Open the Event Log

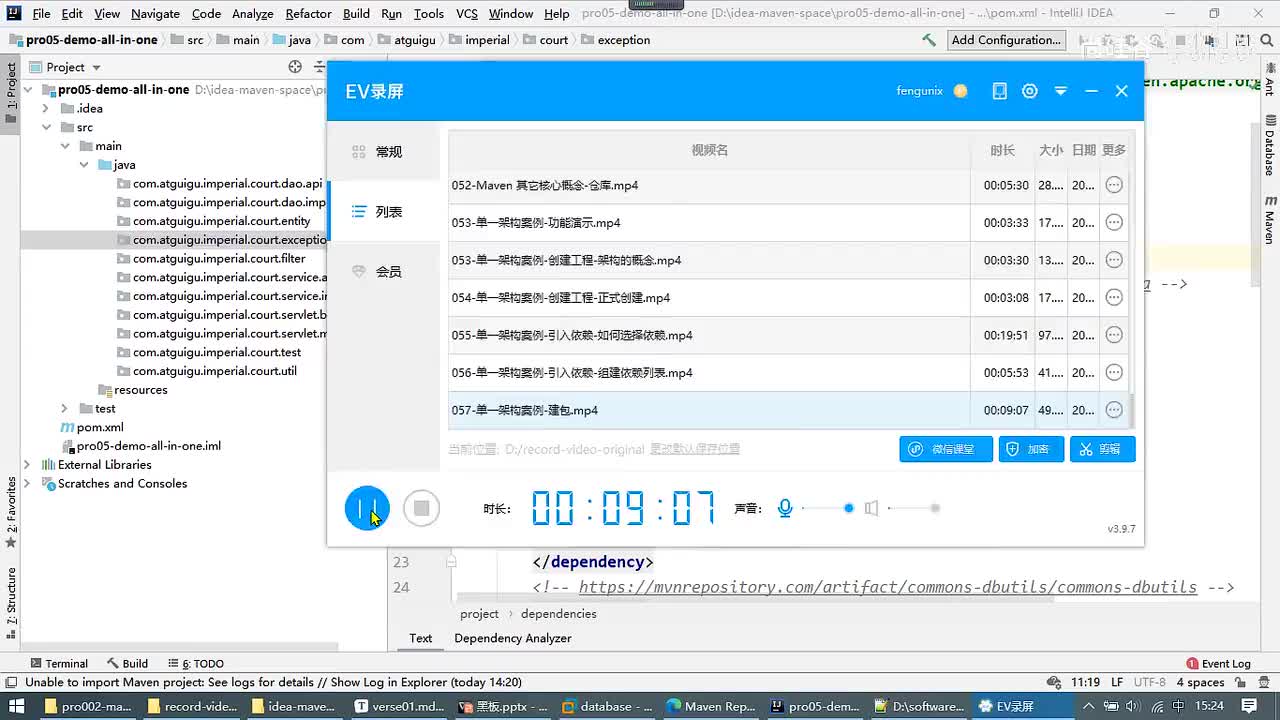coord(1218,663)
